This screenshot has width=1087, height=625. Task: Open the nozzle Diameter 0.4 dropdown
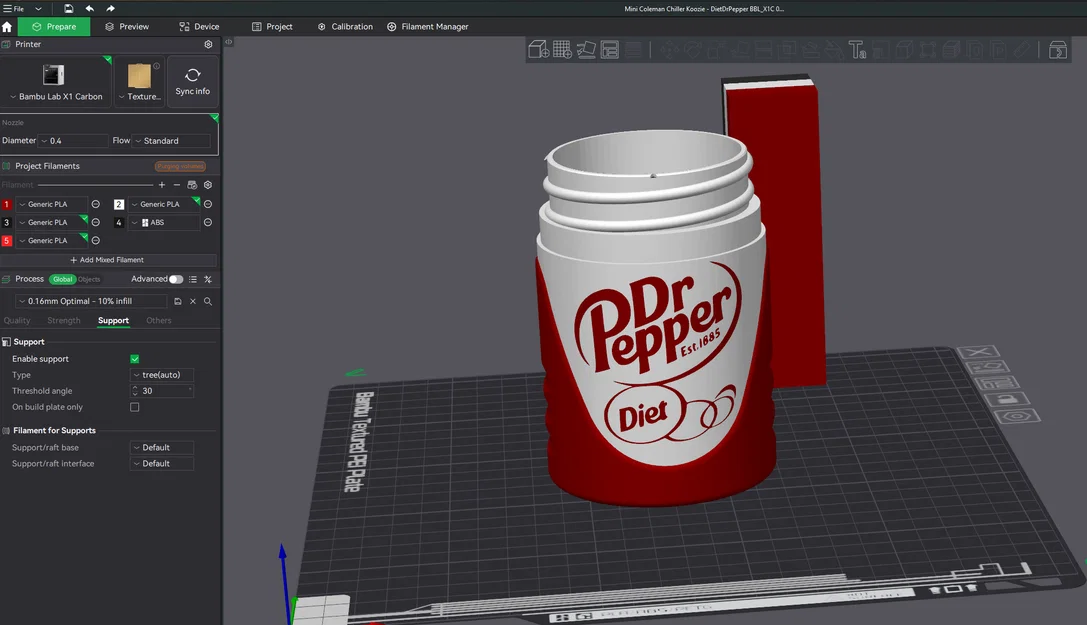click(73, 141)
